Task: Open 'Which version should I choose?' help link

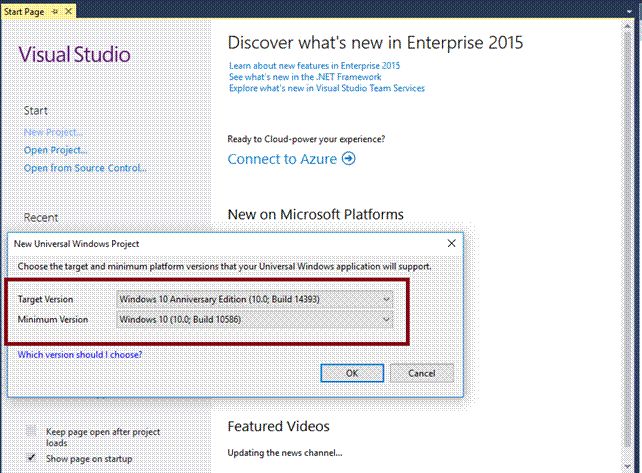Action: click(80, 355)
